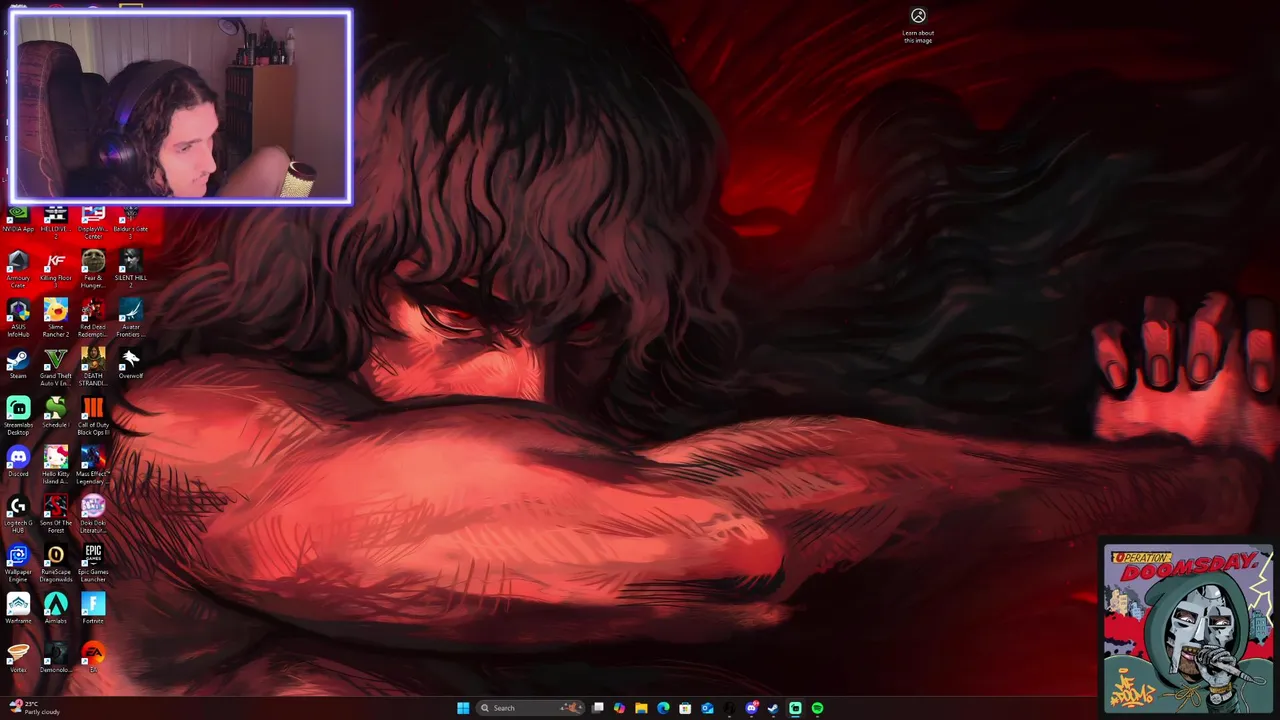
Task: Select the Warframe desktop shortcut
Action: pos(18,609)
